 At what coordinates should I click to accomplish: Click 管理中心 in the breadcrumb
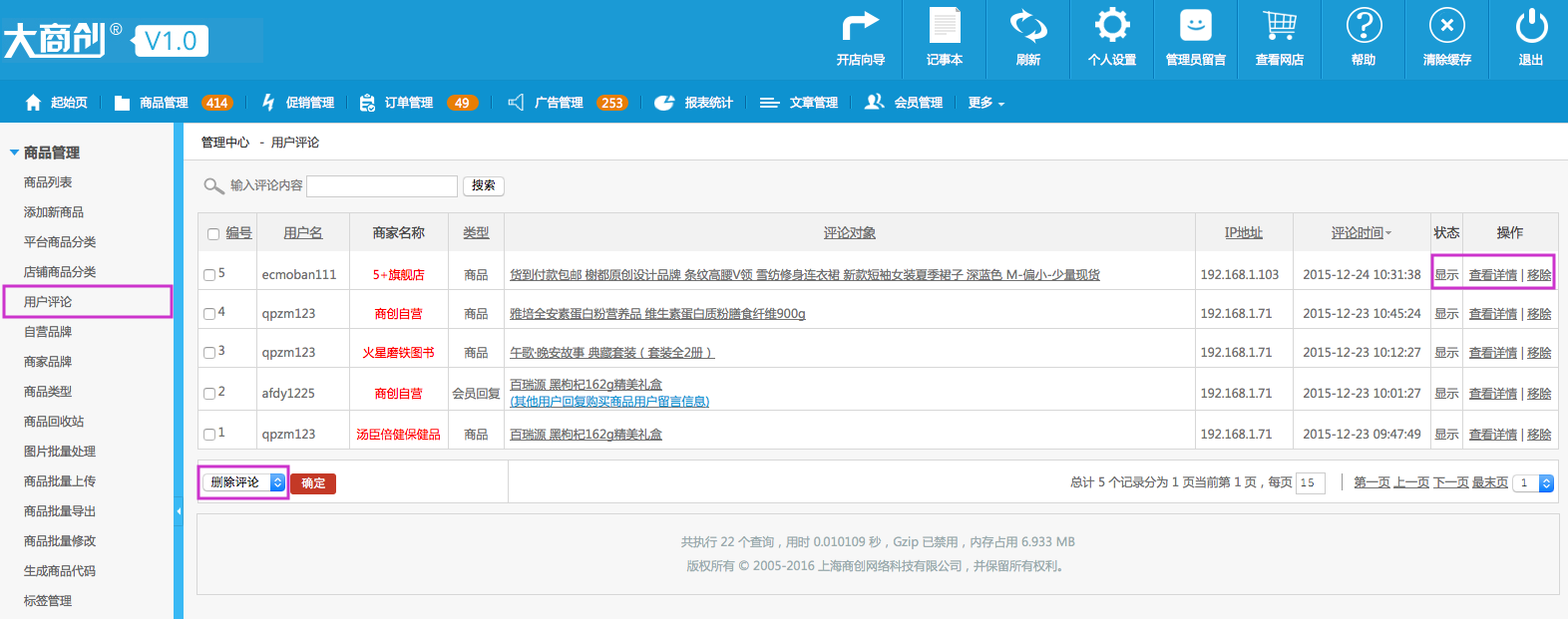click(x=225, y=143)
